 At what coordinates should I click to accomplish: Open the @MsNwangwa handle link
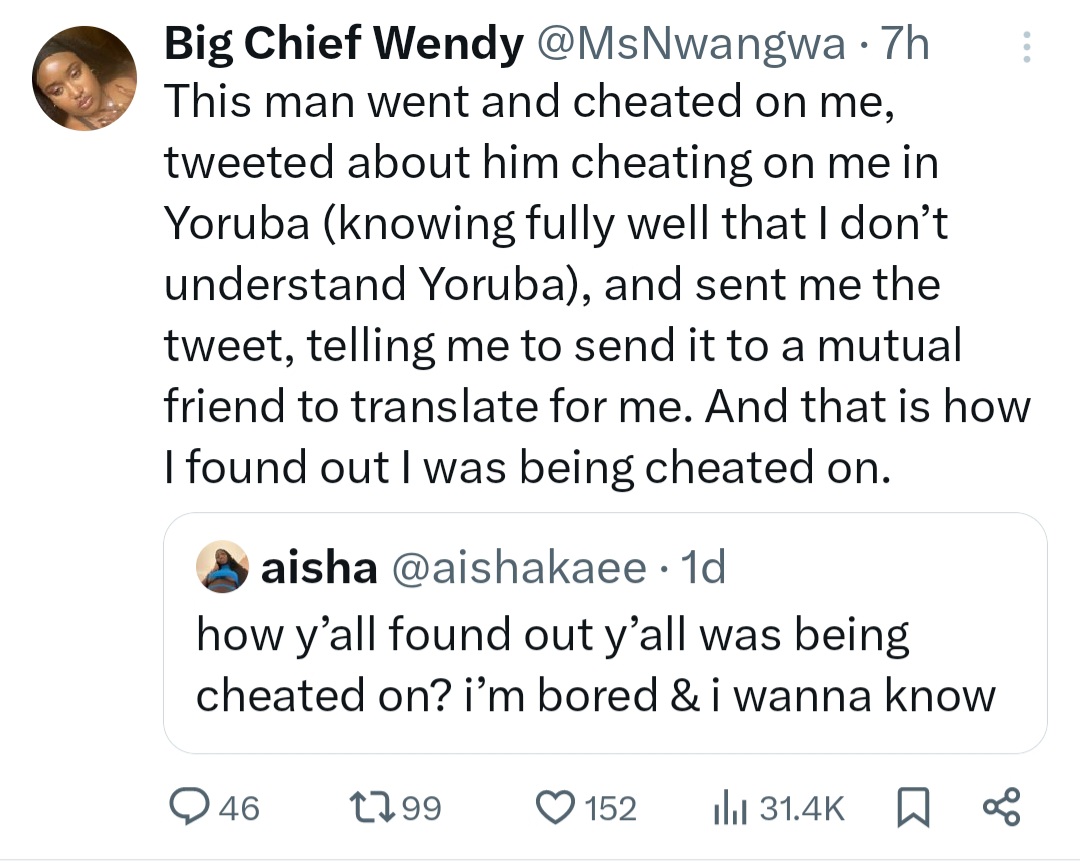[689, 45]
